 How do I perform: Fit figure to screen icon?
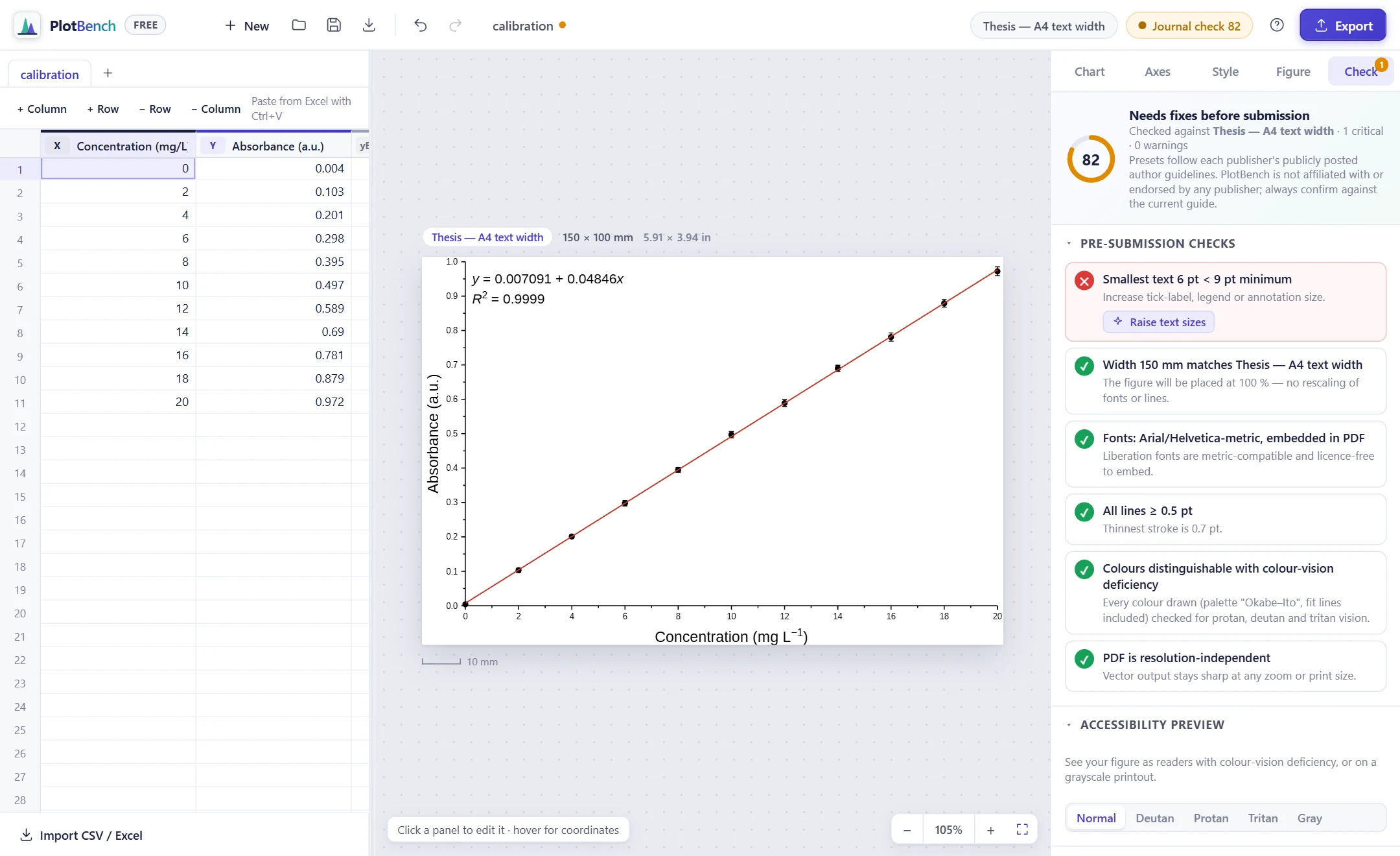point(1022,830)
